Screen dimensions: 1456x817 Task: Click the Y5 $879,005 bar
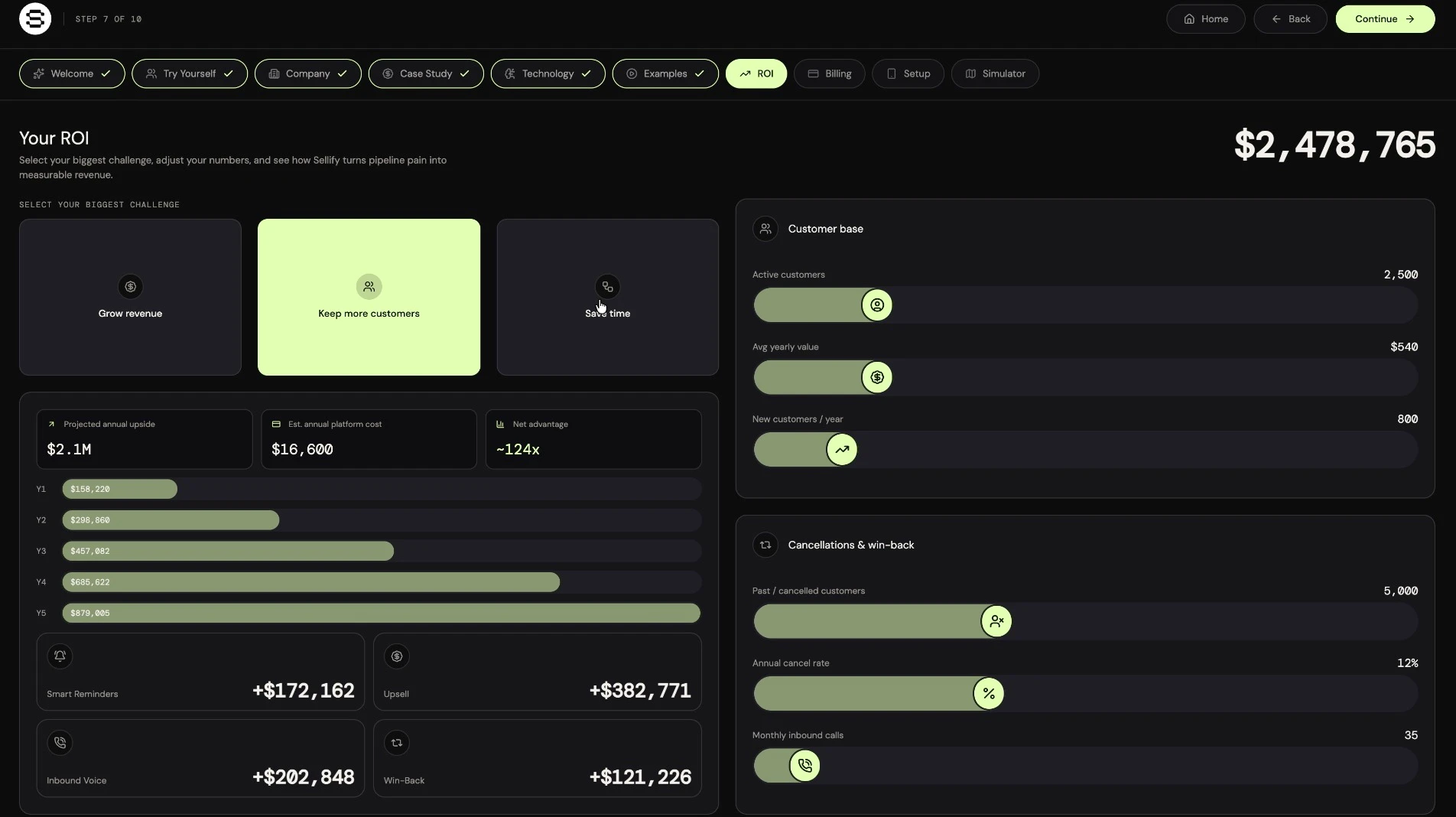click(x=382, y=613)
